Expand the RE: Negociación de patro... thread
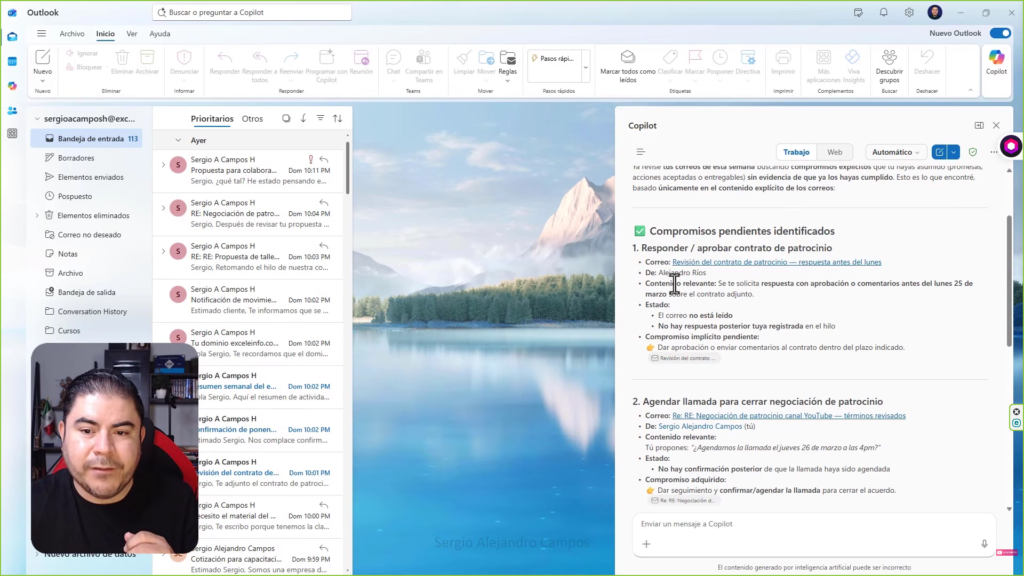The width and height of the screenshot is (1024, 576). 163,208
